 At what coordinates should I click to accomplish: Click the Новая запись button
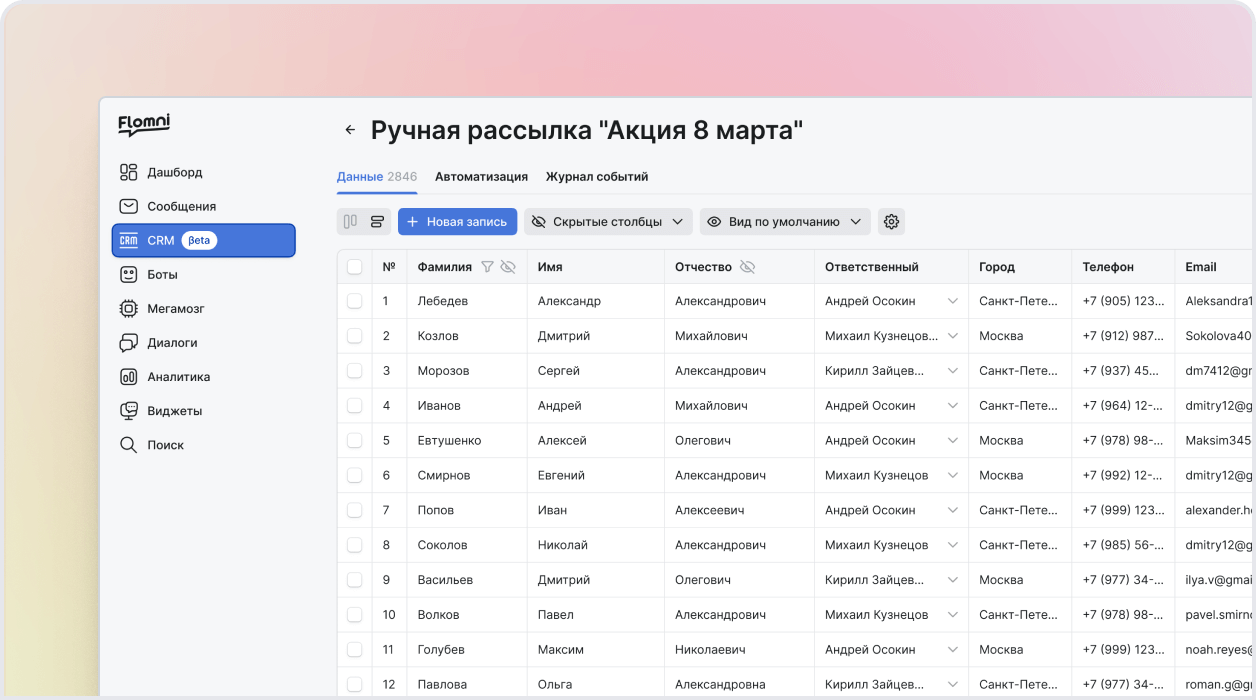coord(457,222)
